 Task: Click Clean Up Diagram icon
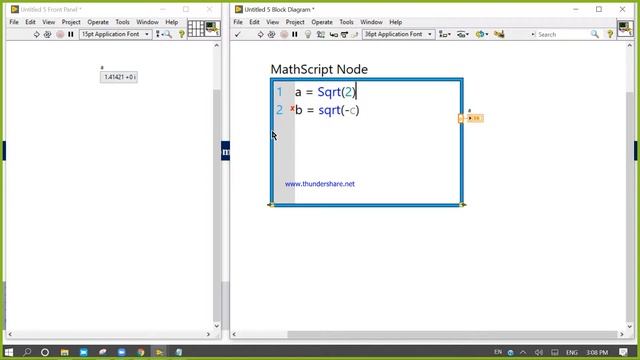coord(499,35)
